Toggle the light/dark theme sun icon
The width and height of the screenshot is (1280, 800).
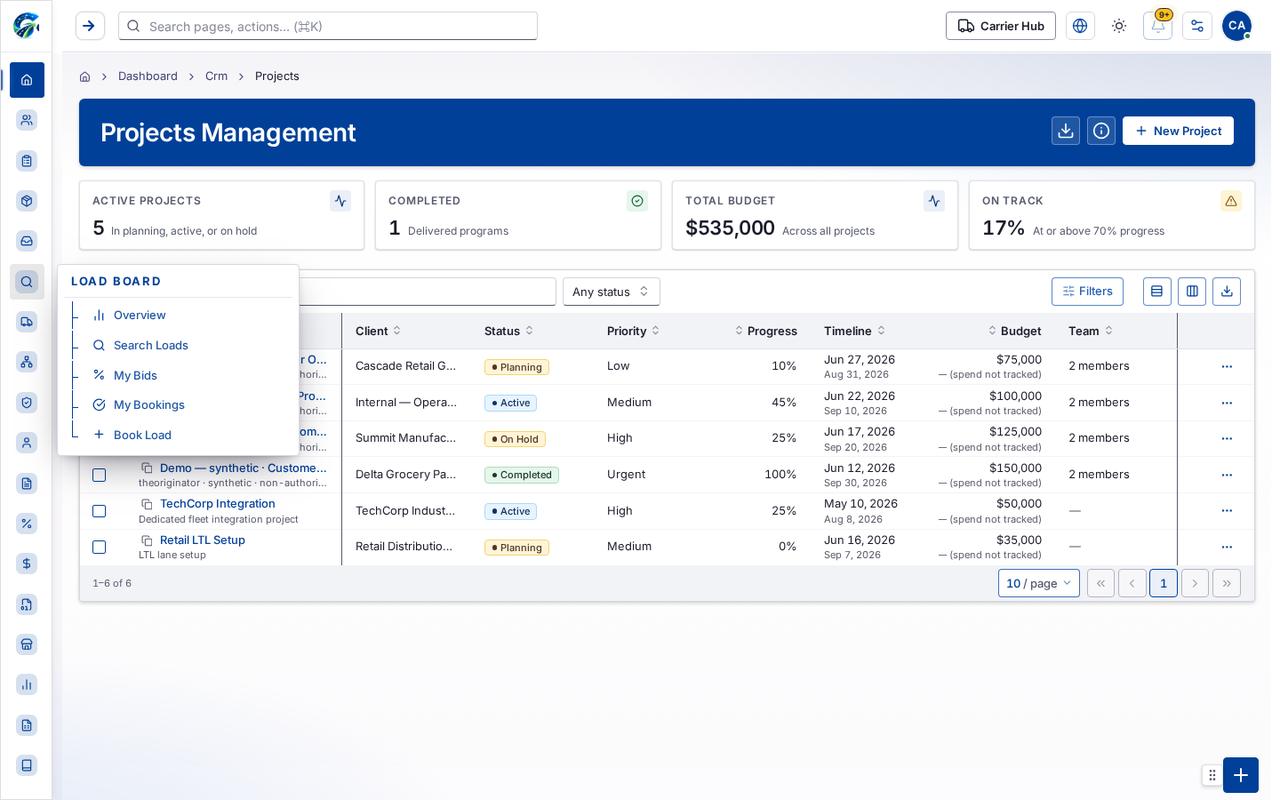tap(1119, 26)
